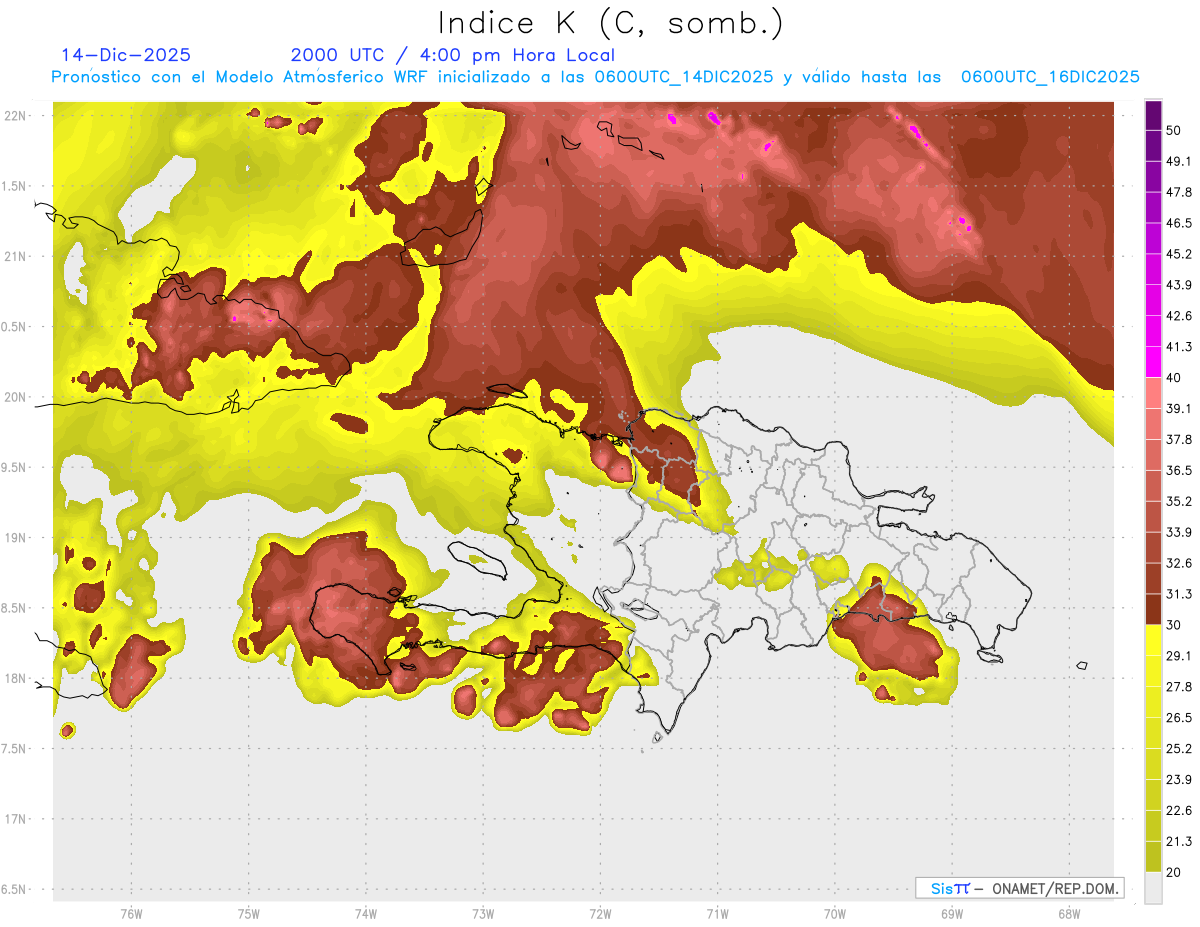Viewport: 1200px width, 927px height.
Task: Click the dark brown swatch between 30 and 31.3
Action: (1153, 610)
